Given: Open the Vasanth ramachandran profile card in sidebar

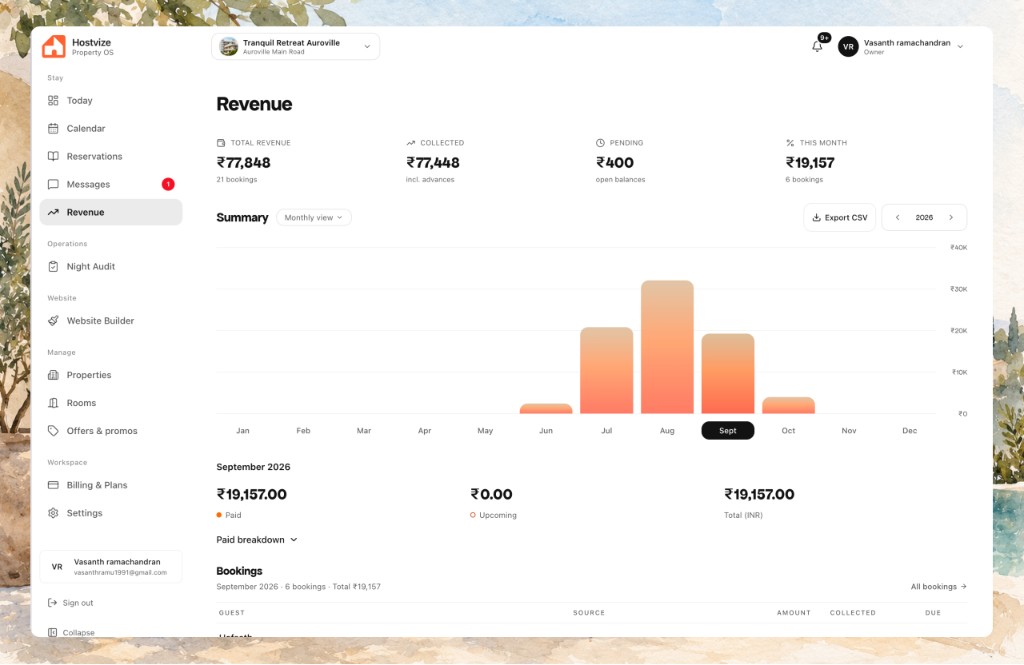Looking at the screenshot, I should point(111,566).
